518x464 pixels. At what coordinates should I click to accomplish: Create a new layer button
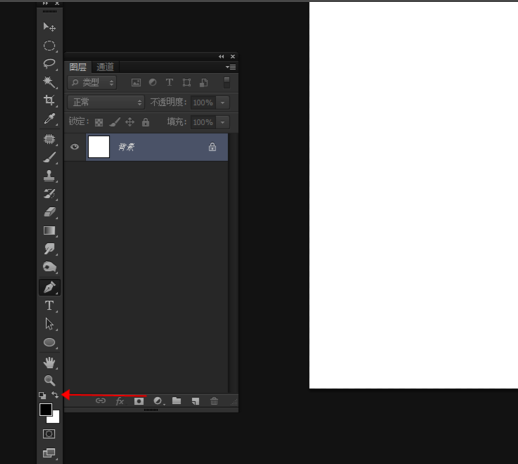(x=195, y=401)
